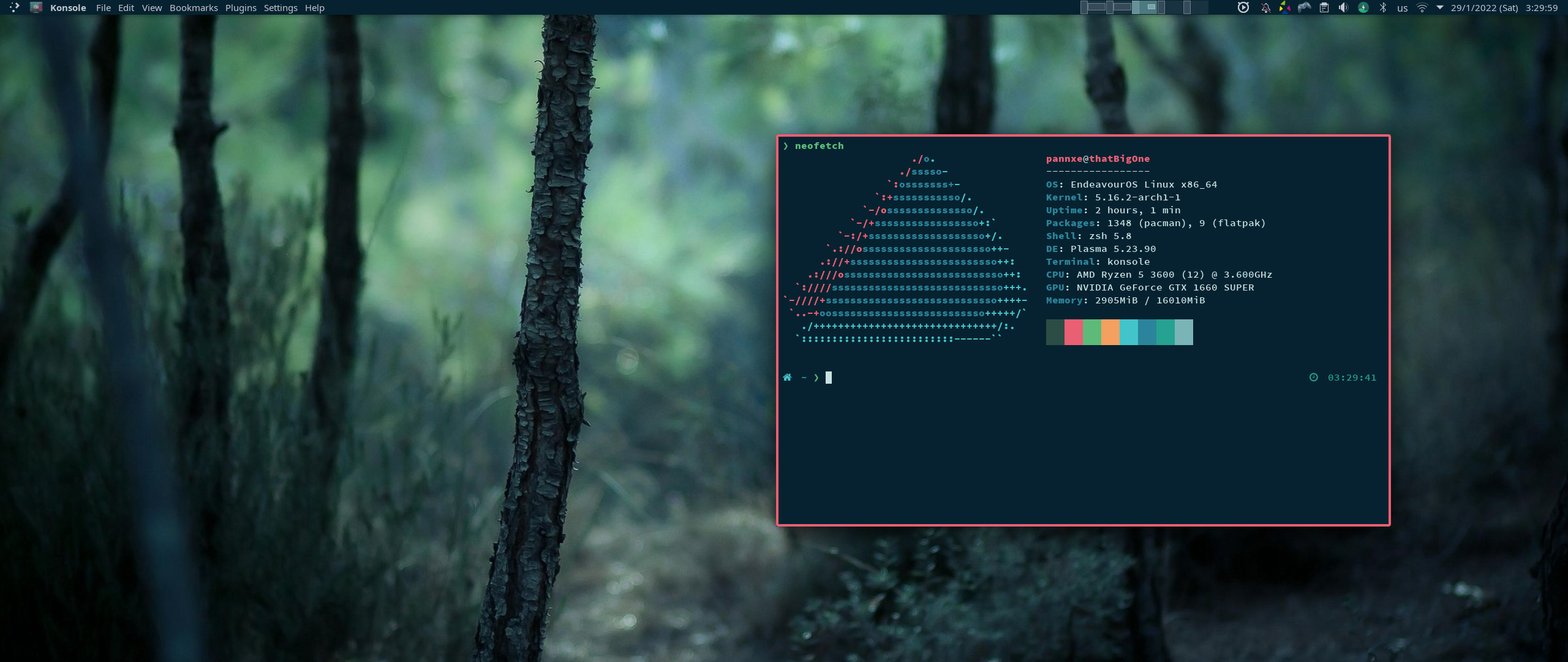Click the stopwatch play tray icon
The width and height of the screenshot is (1568, 662).
coord(1243,7)
